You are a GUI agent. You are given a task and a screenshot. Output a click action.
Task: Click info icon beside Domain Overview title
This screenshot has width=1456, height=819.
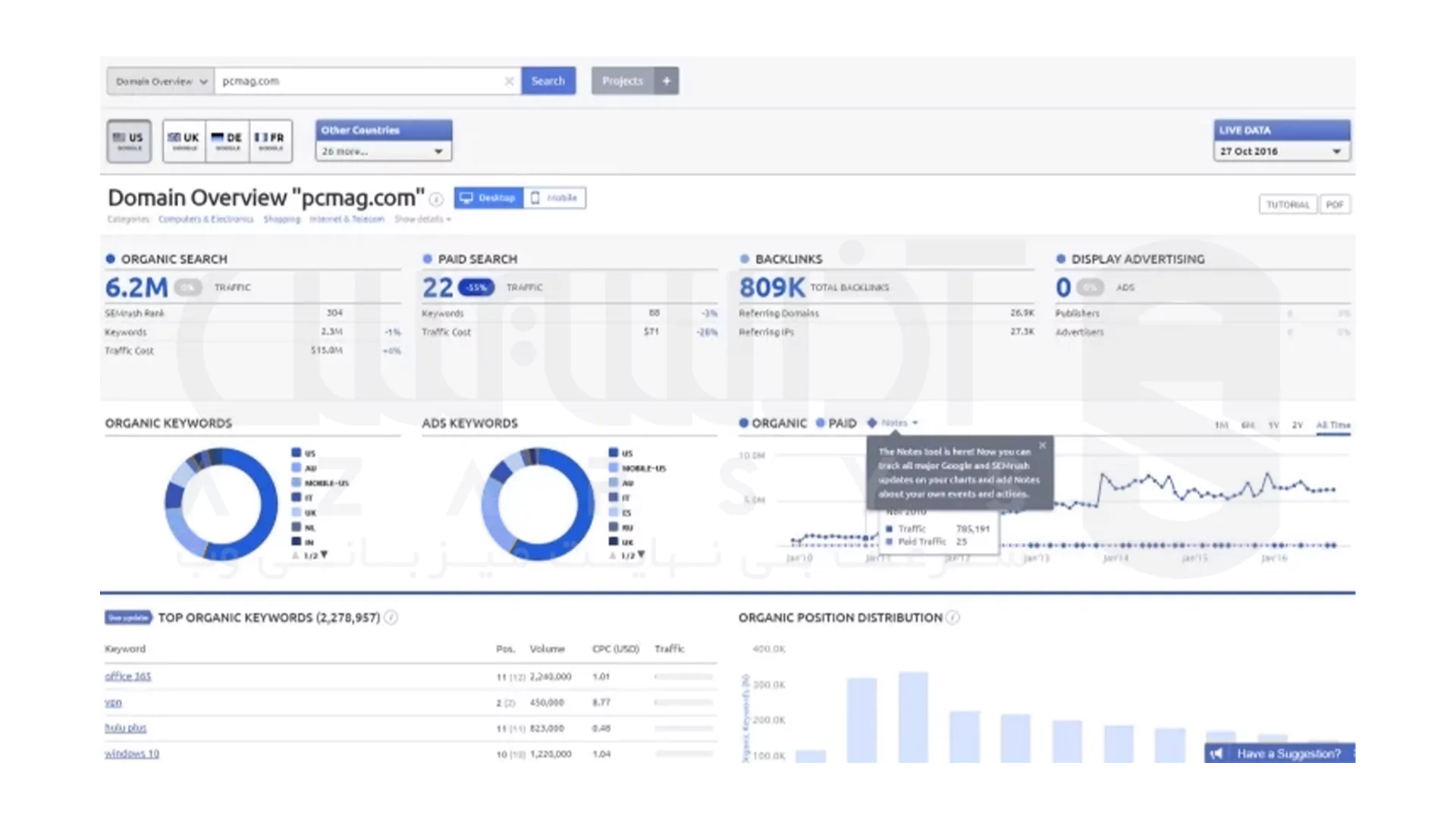click(x=436, y=199)
